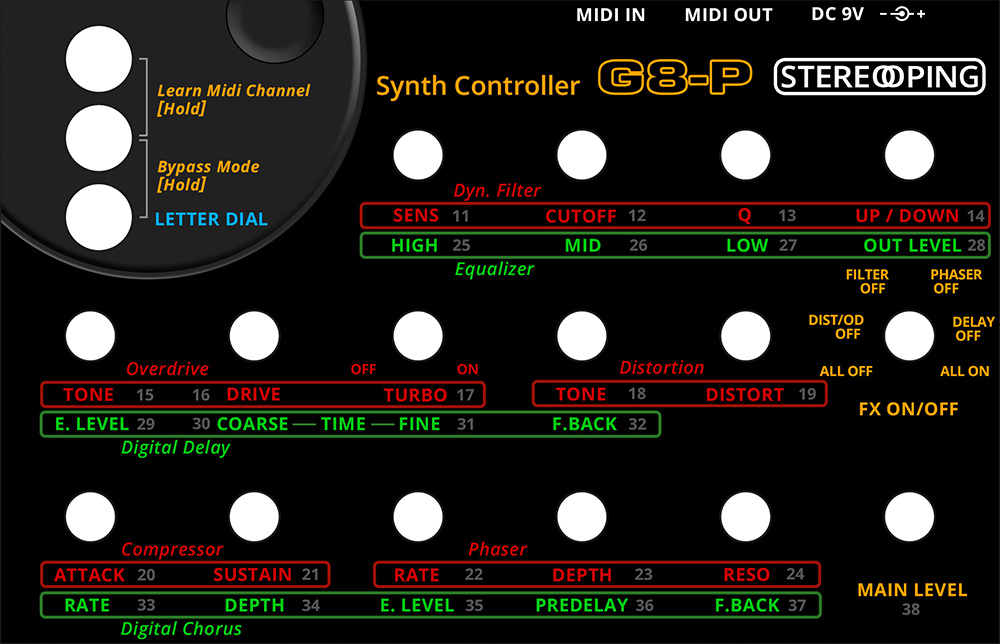
Task: Click the Phaser DEPTH / PREDELAY knob
Action: 582,516
